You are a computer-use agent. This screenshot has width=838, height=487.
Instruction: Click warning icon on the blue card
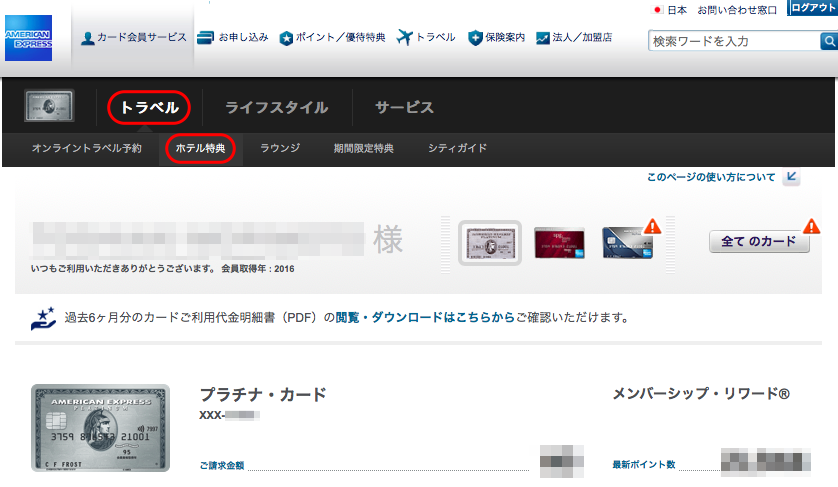(652, 227)
